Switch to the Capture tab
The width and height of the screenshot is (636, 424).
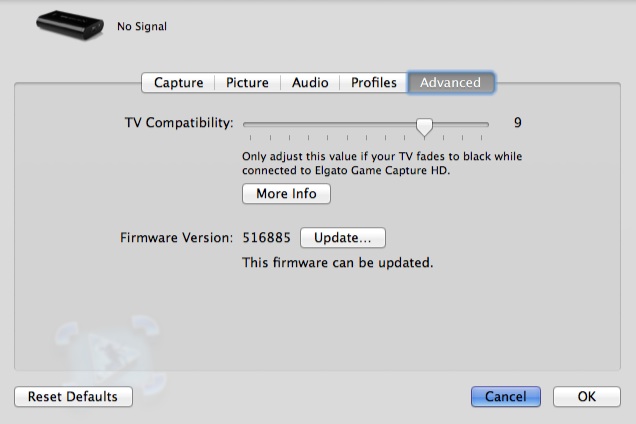click(x=178, y=83)
